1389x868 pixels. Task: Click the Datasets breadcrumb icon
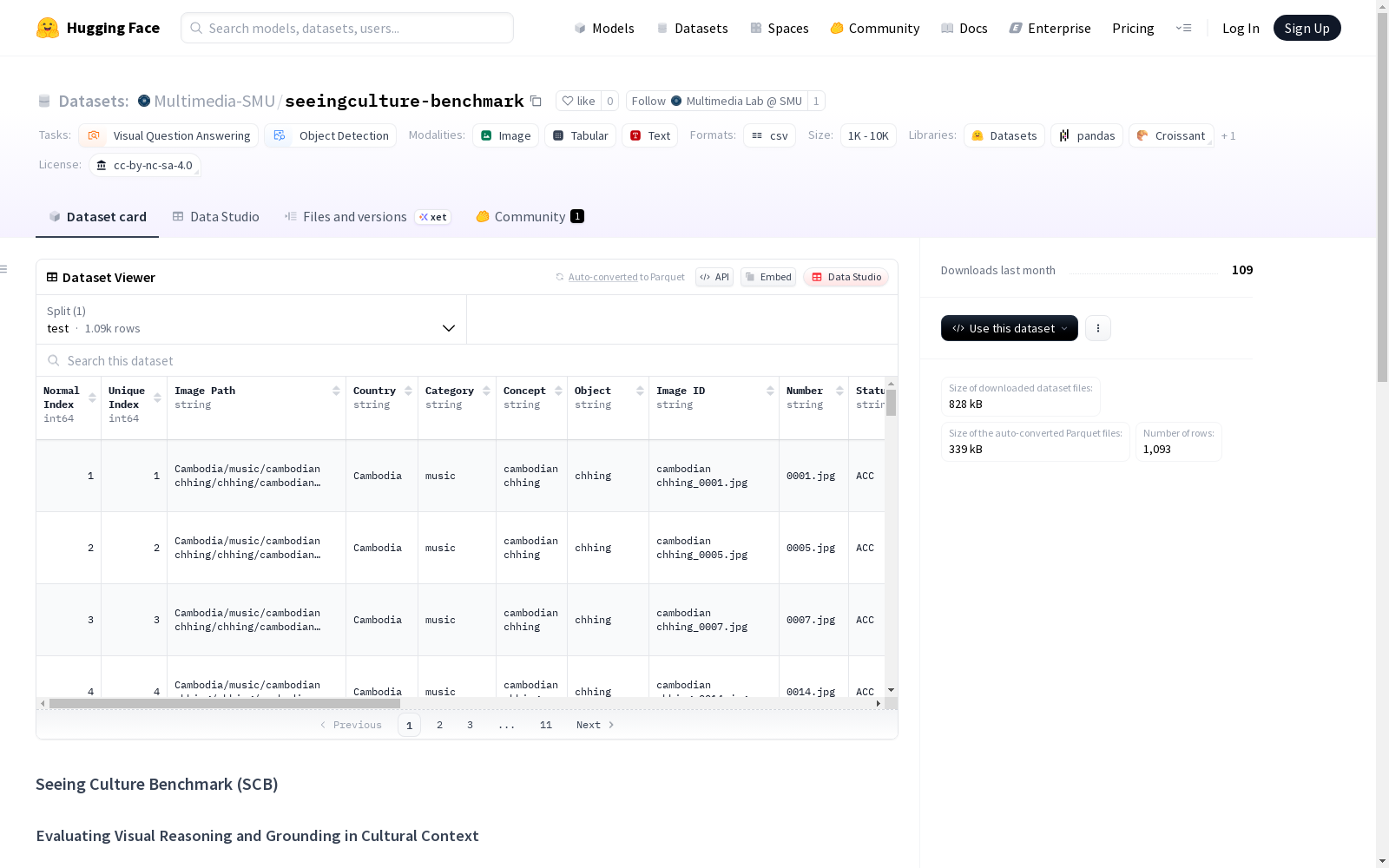point(44,101)
